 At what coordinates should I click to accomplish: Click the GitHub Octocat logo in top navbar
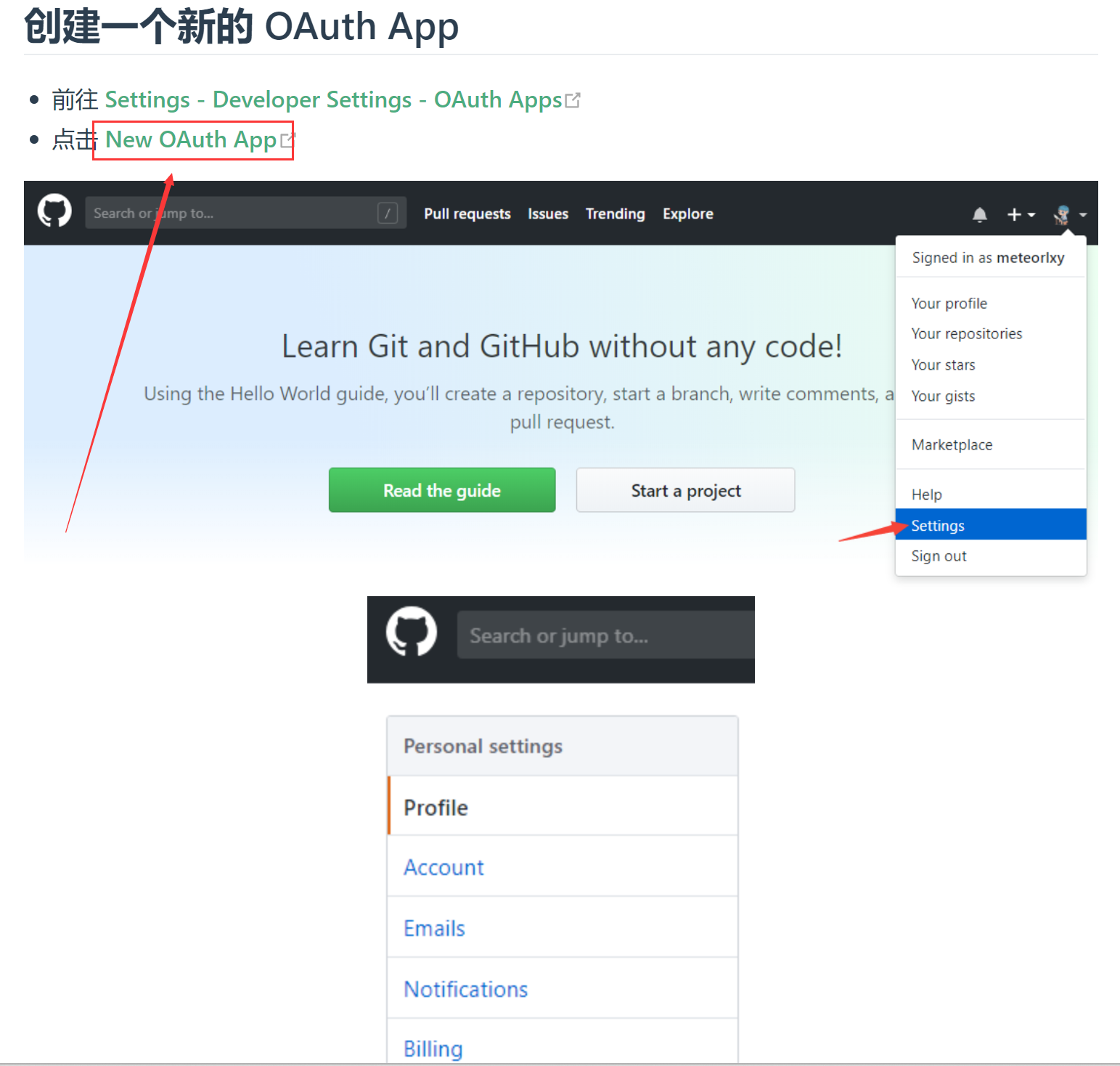click(x=54, y=211)
